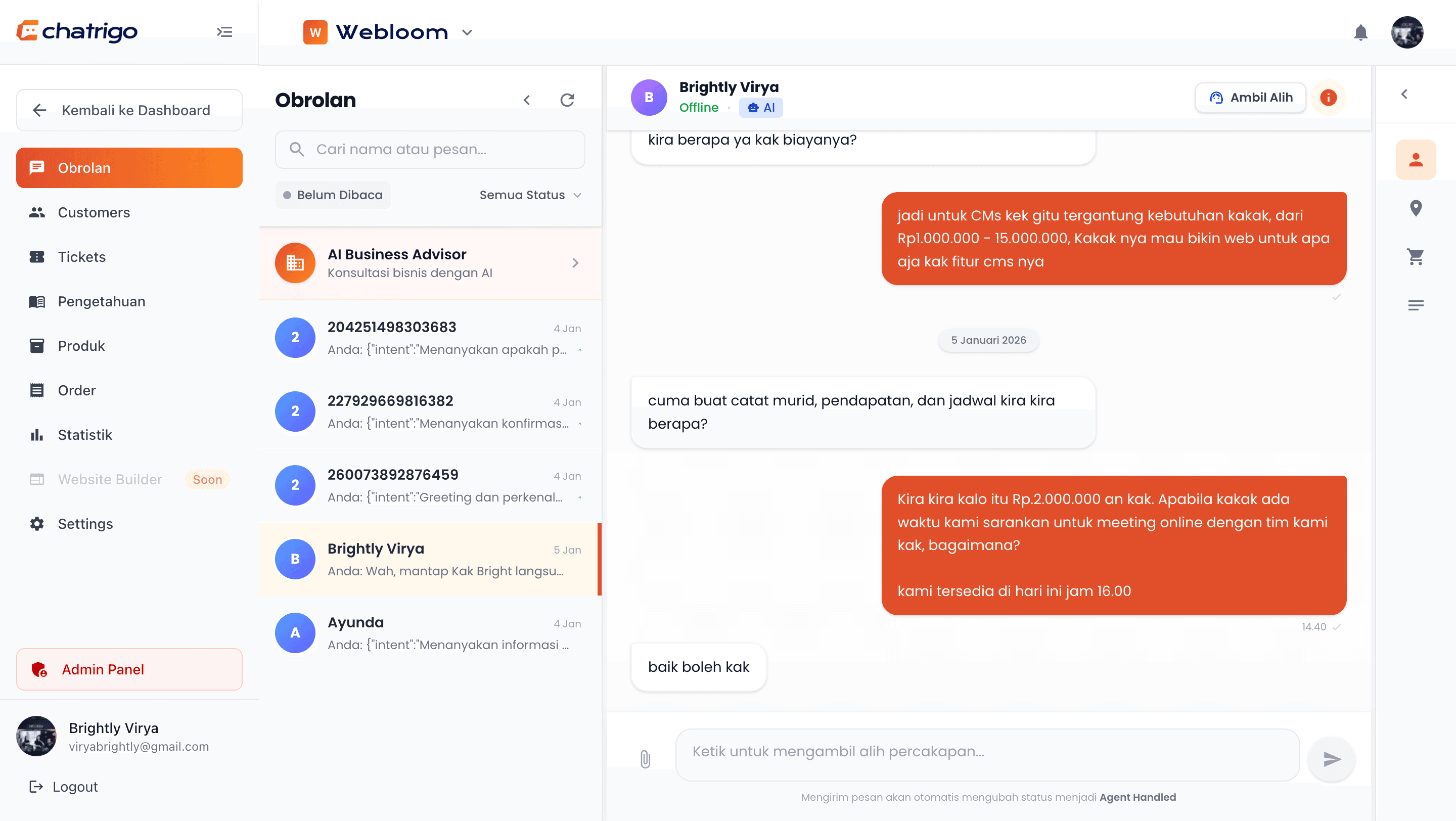Screen dimensions: 1456x821
Task: Toggle the AI badge on Brightly Virya's chat
Action: (x=761, y=107)
